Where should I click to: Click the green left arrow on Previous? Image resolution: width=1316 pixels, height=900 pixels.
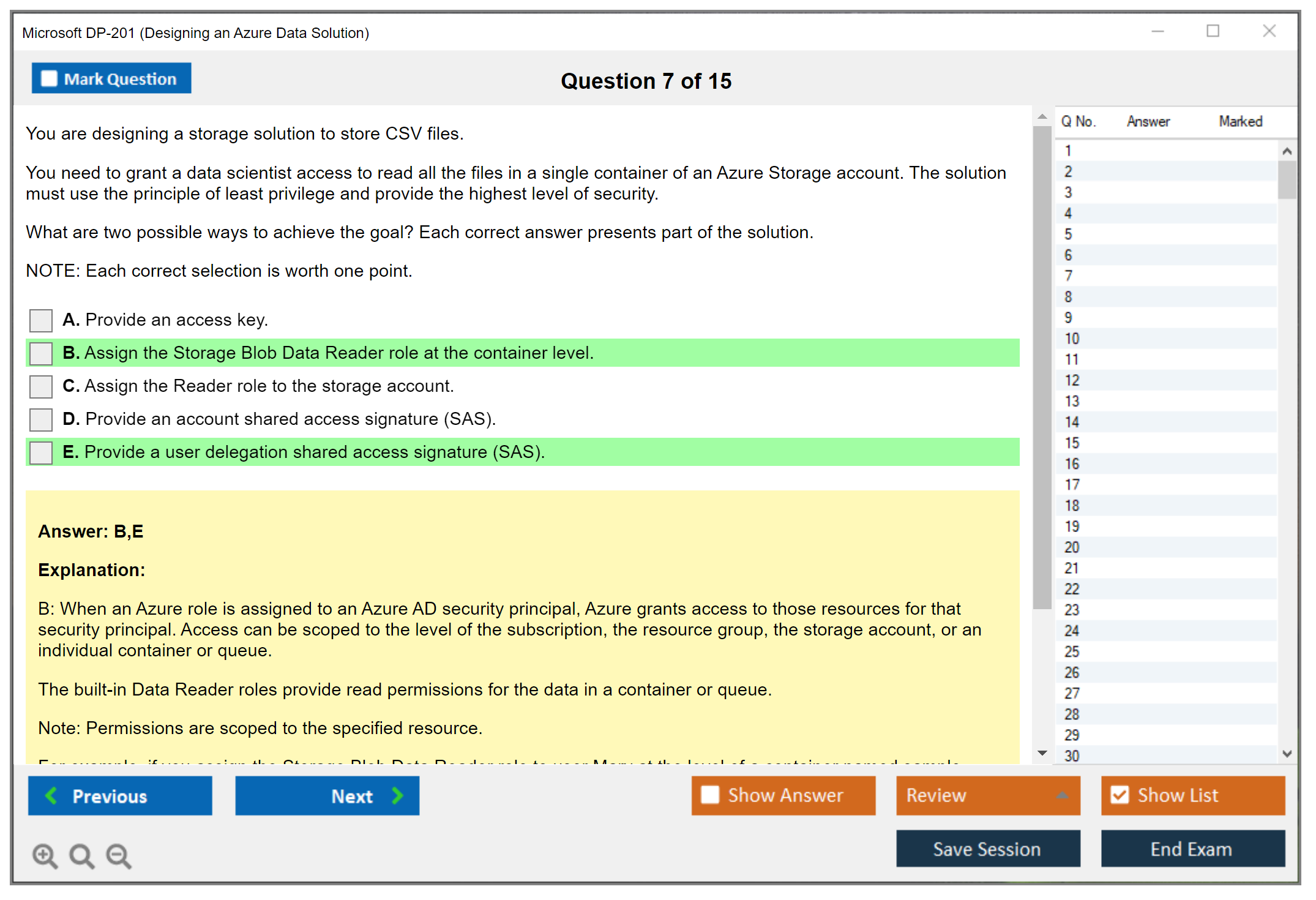pos(52,795)
